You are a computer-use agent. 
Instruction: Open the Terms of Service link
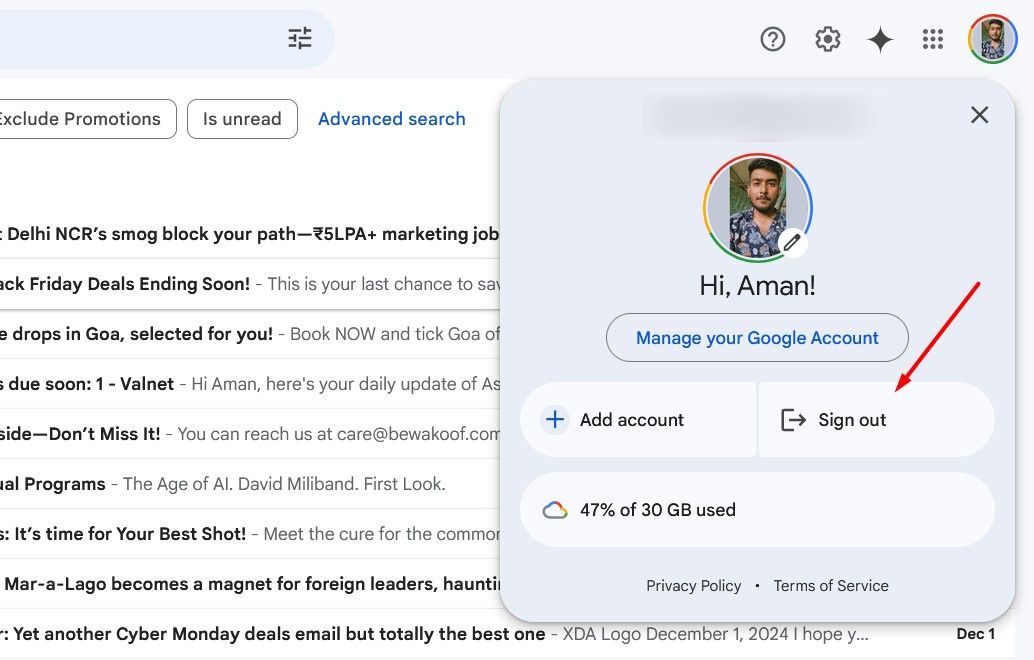[830, 586]
